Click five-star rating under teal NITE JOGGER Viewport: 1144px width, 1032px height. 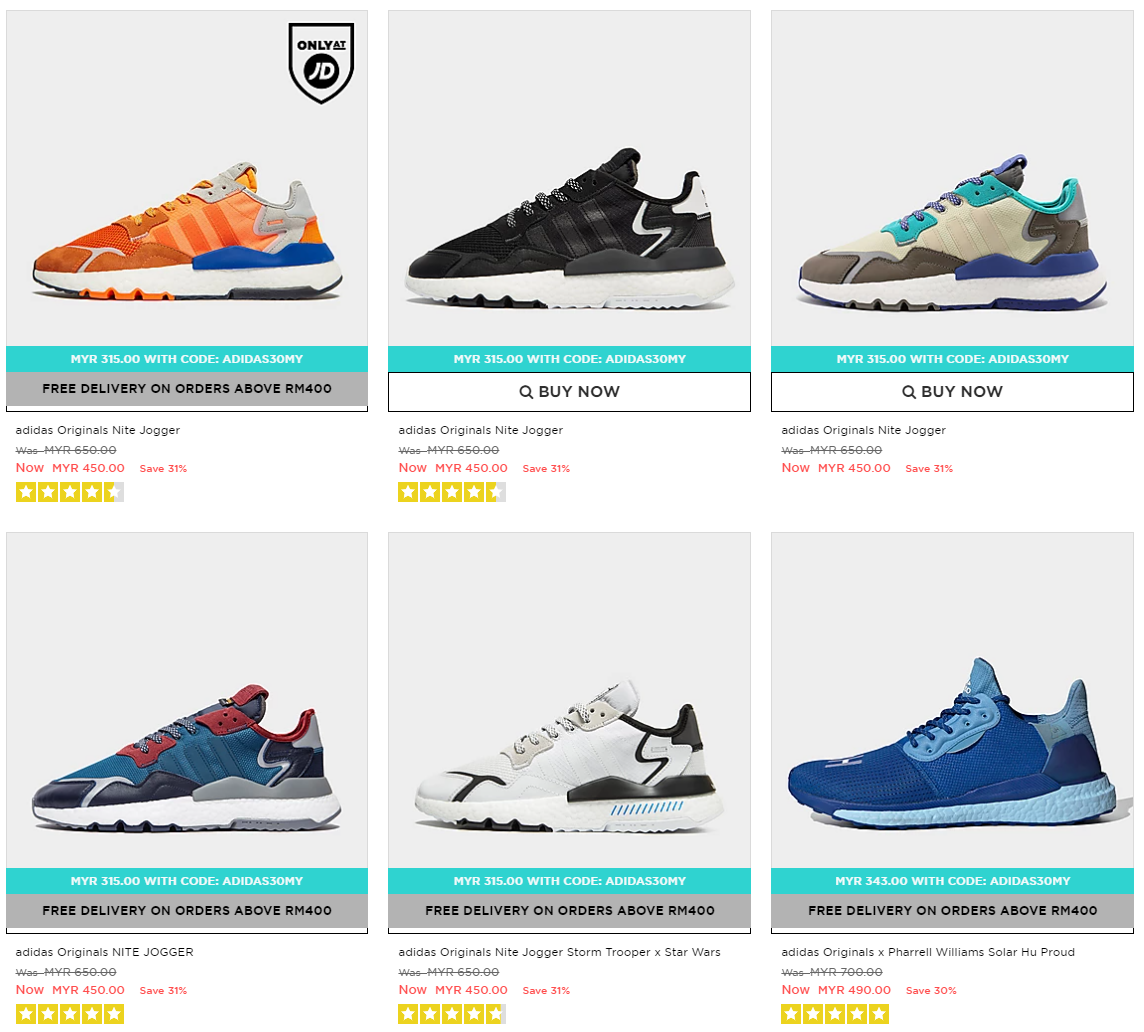point(70,1014)
